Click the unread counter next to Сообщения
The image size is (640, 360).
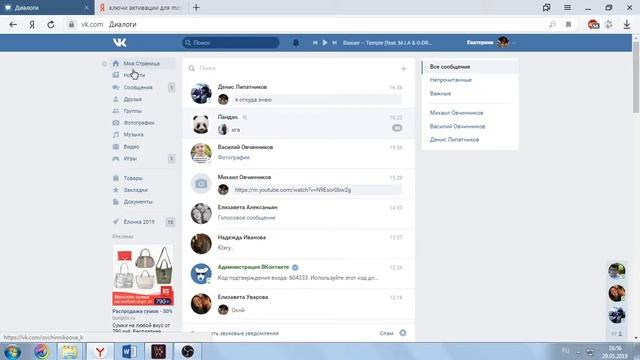click(x=171, y=87)
